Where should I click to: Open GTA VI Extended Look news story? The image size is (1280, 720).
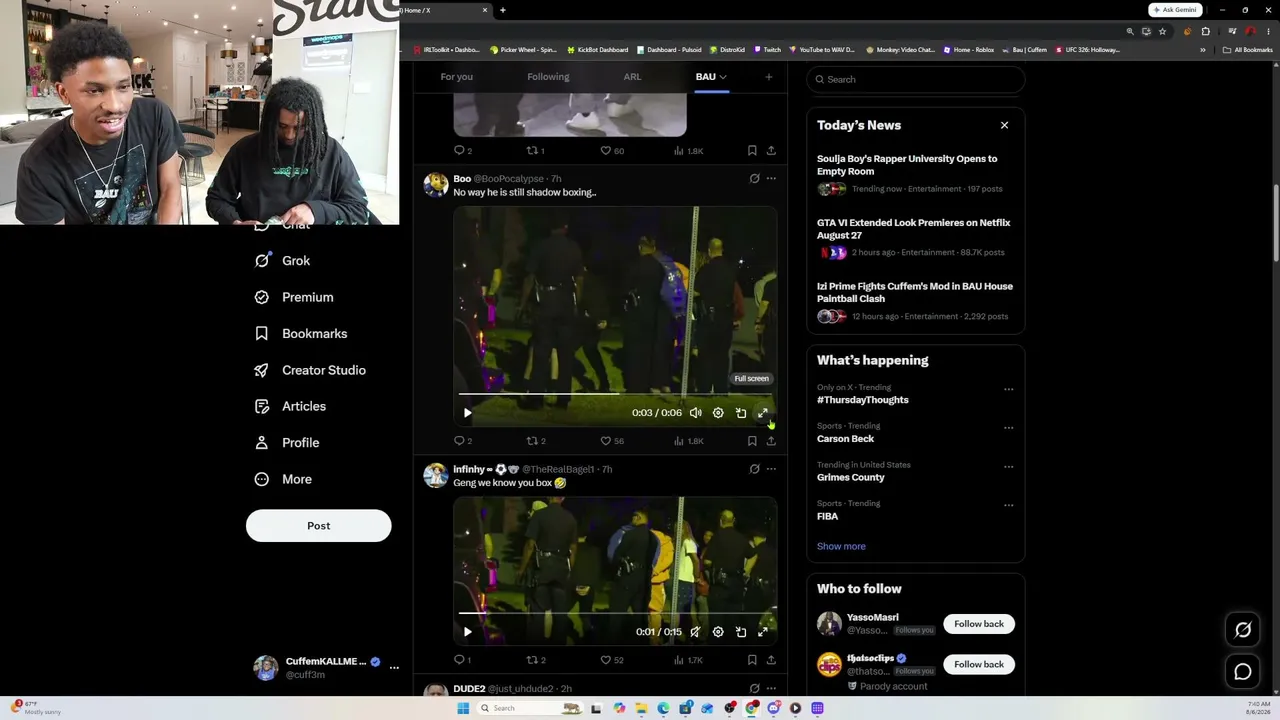click(913, 229)
